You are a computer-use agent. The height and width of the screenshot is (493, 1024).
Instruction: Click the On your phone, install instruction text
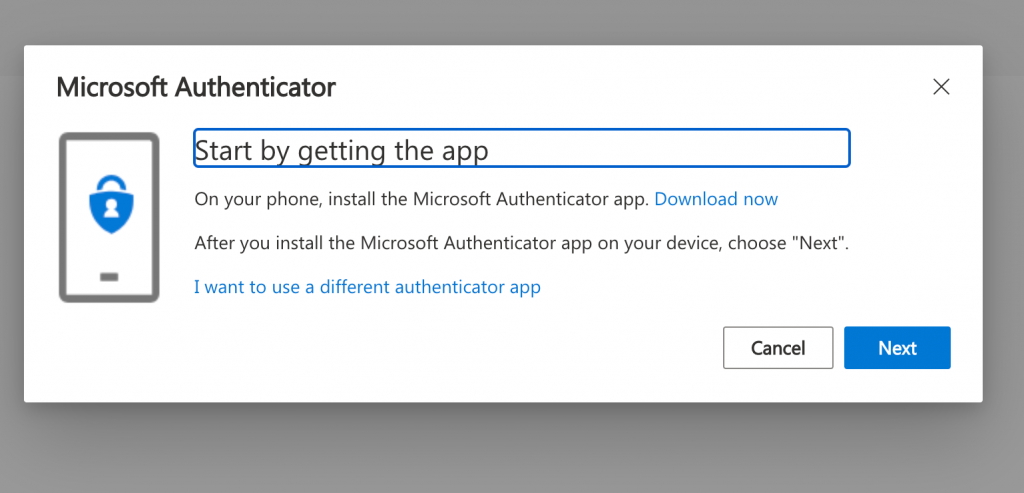tap(422, 199)
